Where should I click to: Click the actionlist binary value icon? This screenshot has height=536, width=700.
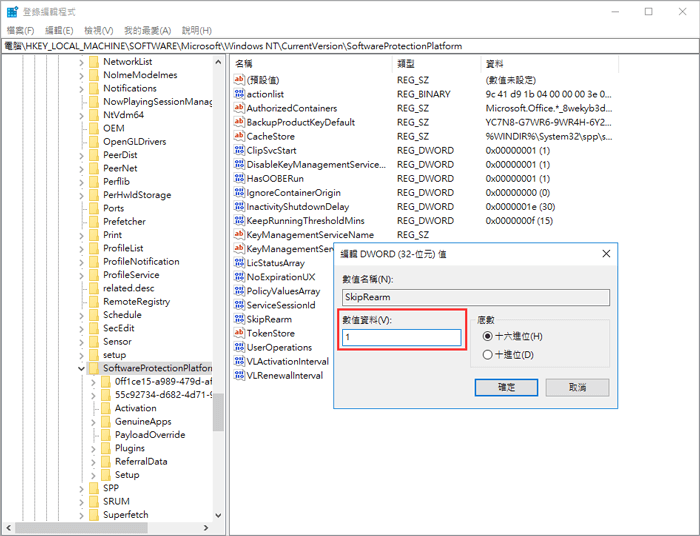(239, 94)
